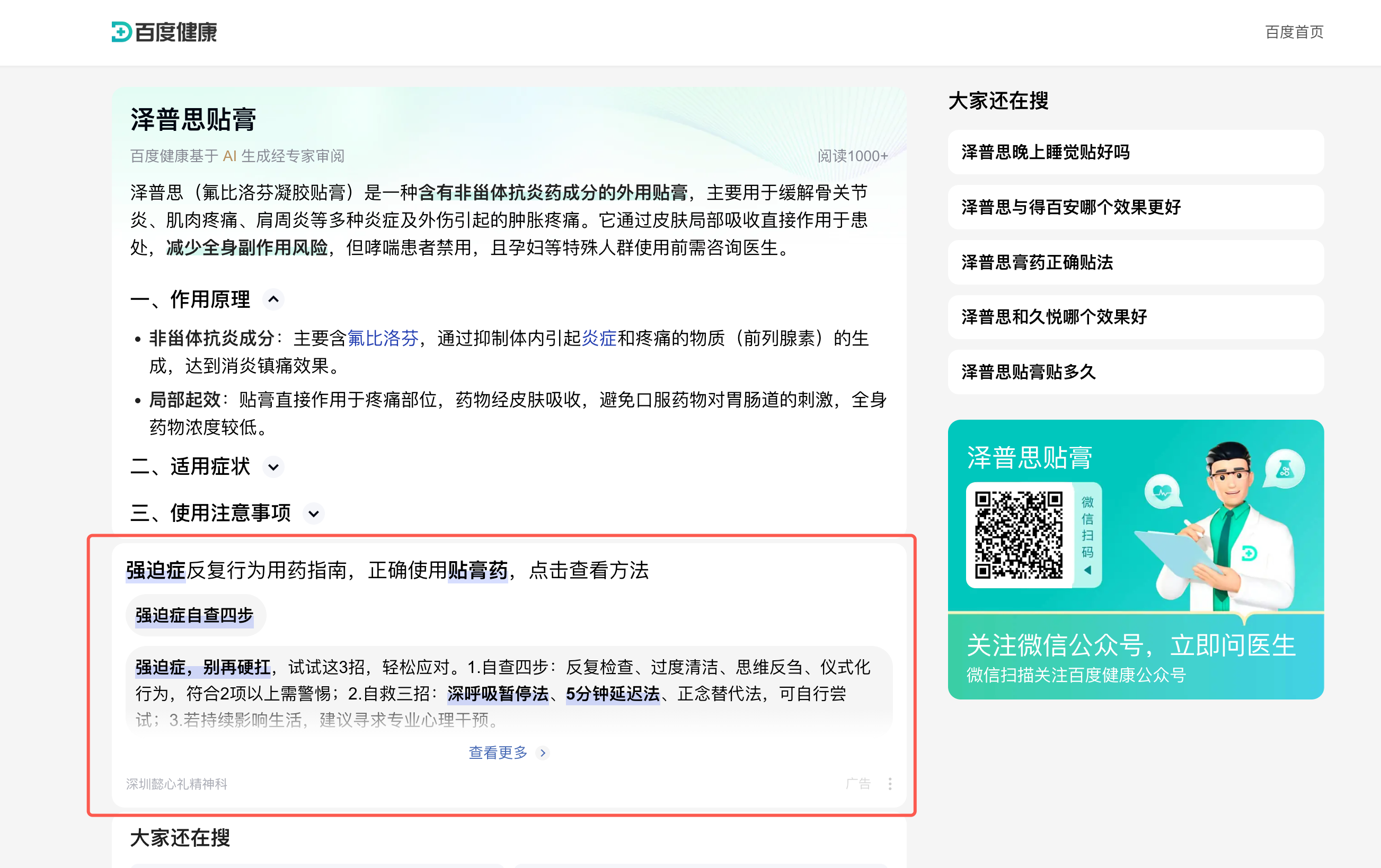Expand the 三、使用注意事项 section chevron
The width and height of the screenshot is (1381, 868).
[x=314, y=513]
